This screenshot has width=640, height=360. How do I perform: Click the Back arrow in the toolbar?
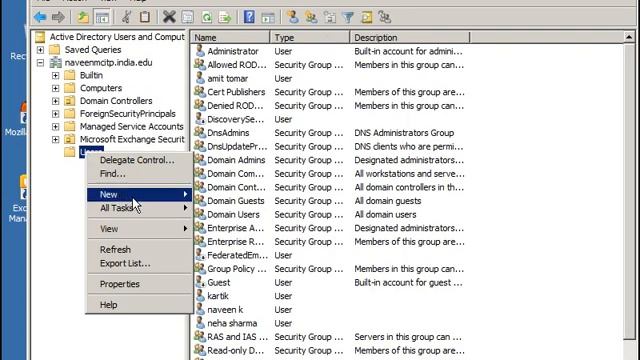pyautogui.click(x=40, y=17)
